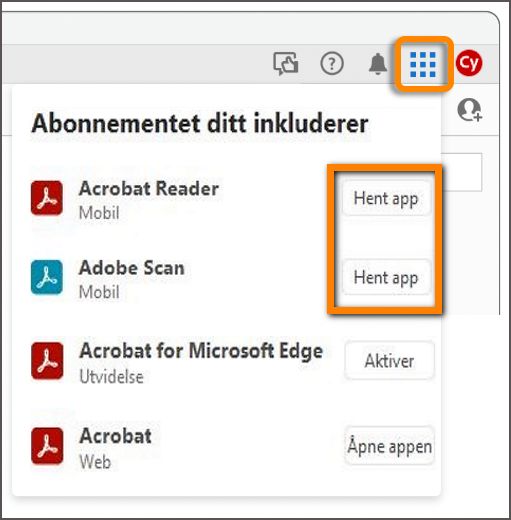Open the apps grid launcher

pyautogui.click(x=423, y=64)
